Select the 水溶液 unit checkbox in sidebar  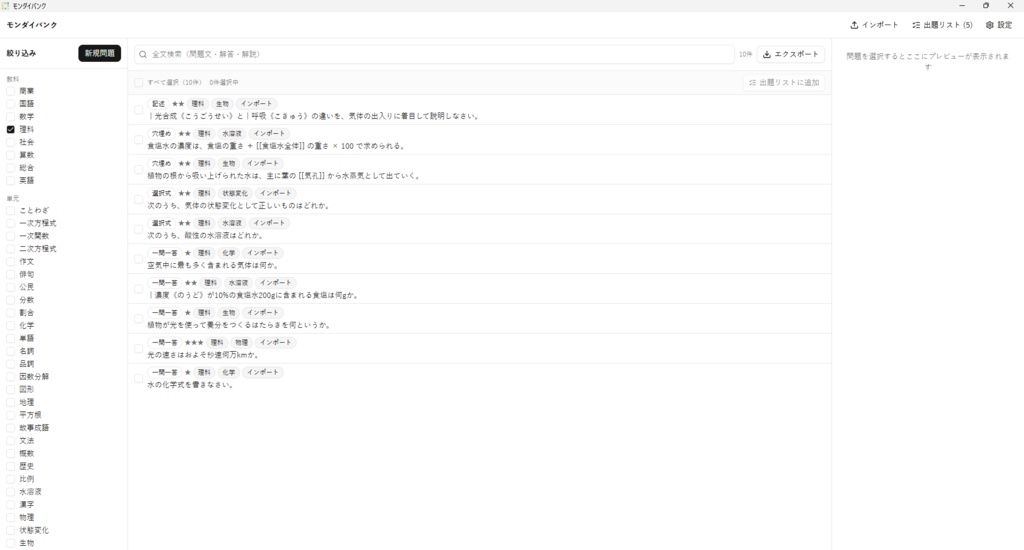(x=10, y=492)
